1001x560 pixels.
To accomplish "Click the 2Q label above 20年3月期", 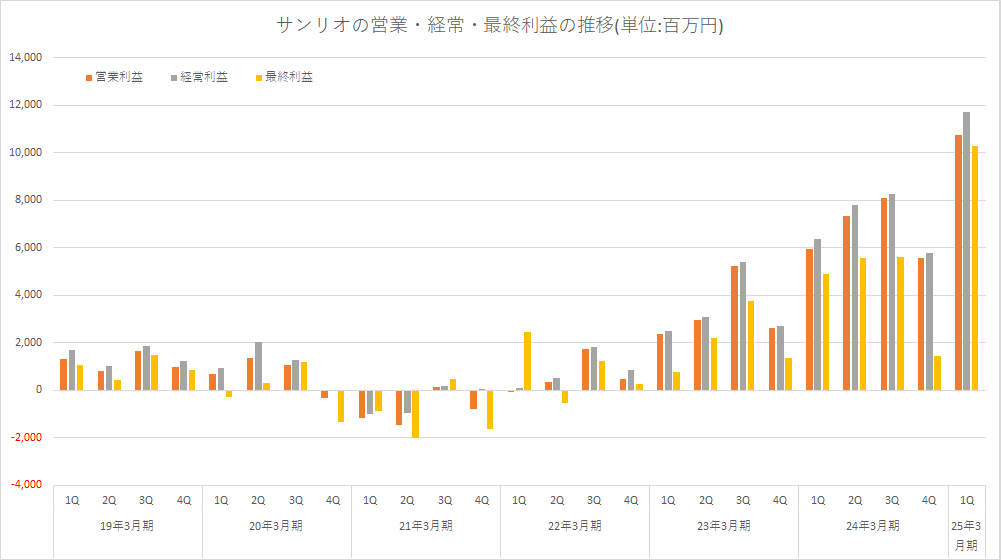I will 258,501.
